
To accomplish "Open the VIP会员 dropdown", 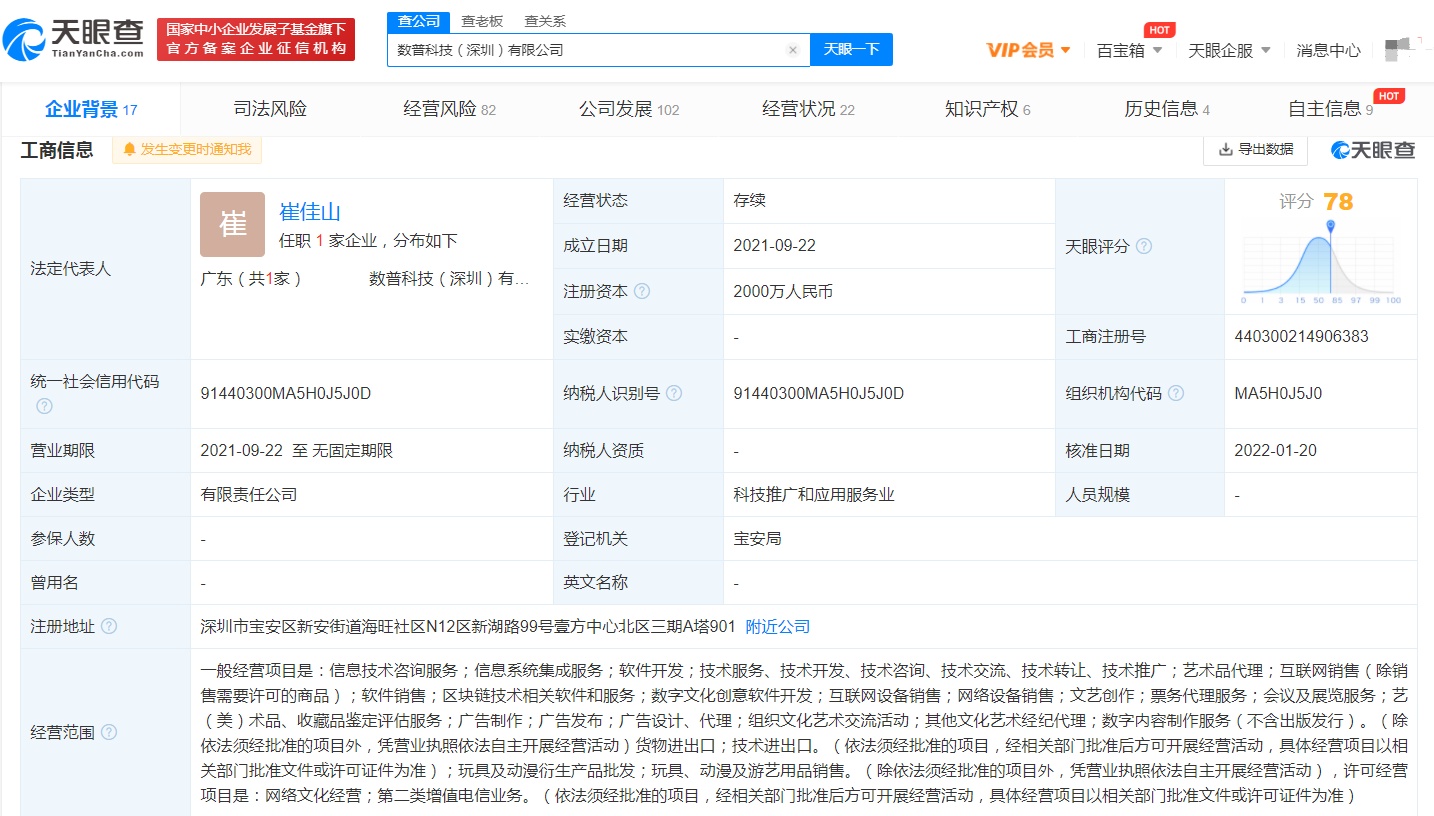I will coord(1029,50).
